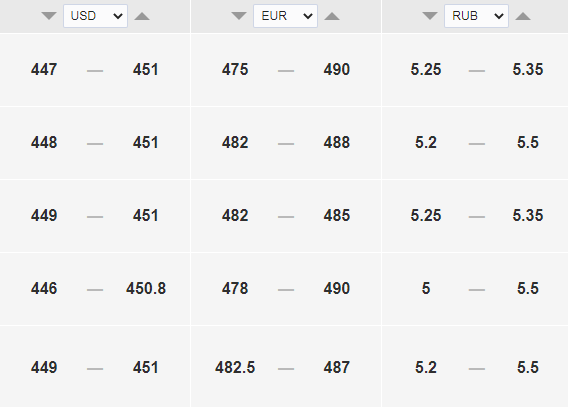Select the 5 RUB buy rate
The image size is (568, 407).
point(426,289)
